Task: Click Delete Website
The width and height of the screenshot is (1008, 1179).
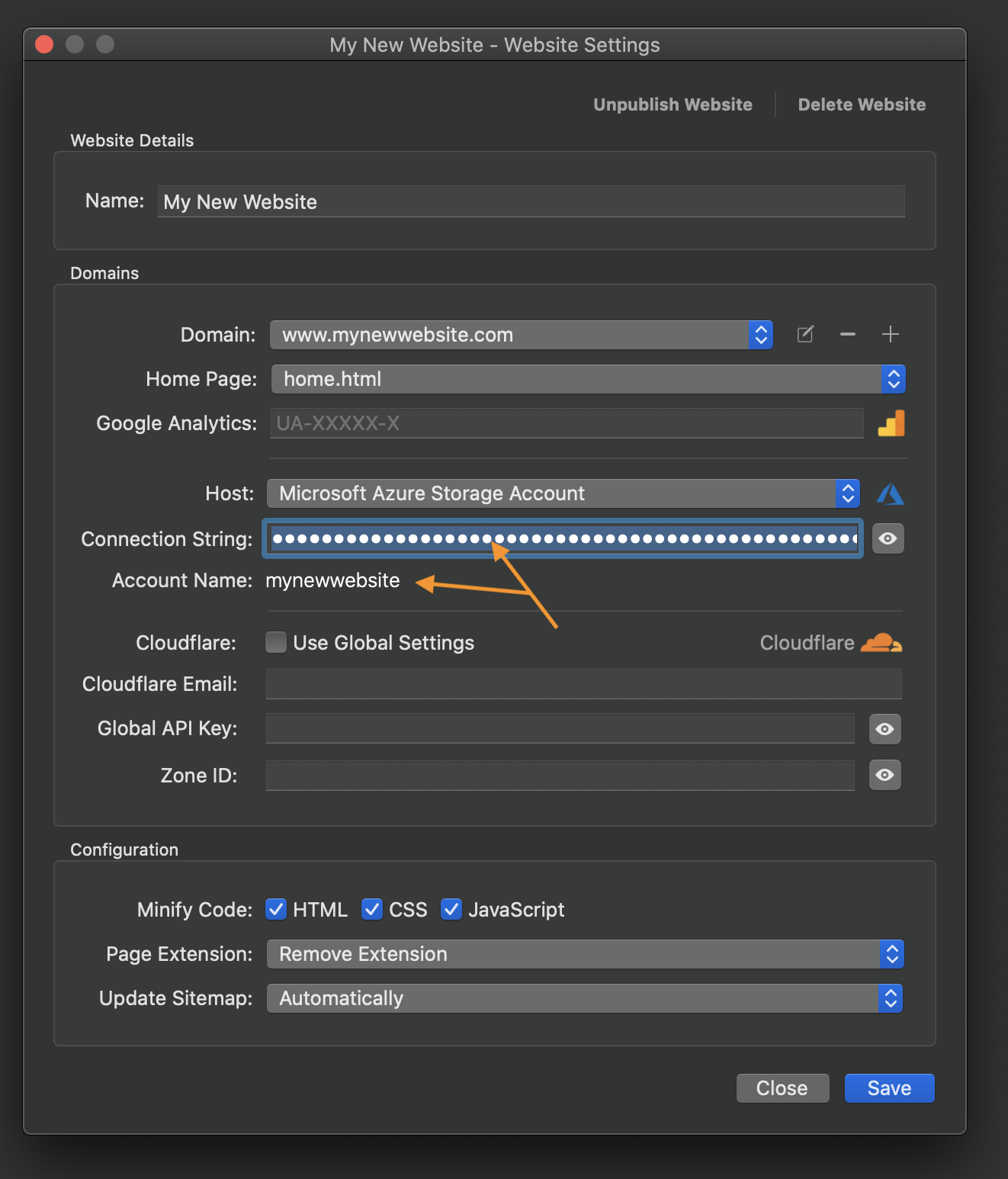Action: 862,104
